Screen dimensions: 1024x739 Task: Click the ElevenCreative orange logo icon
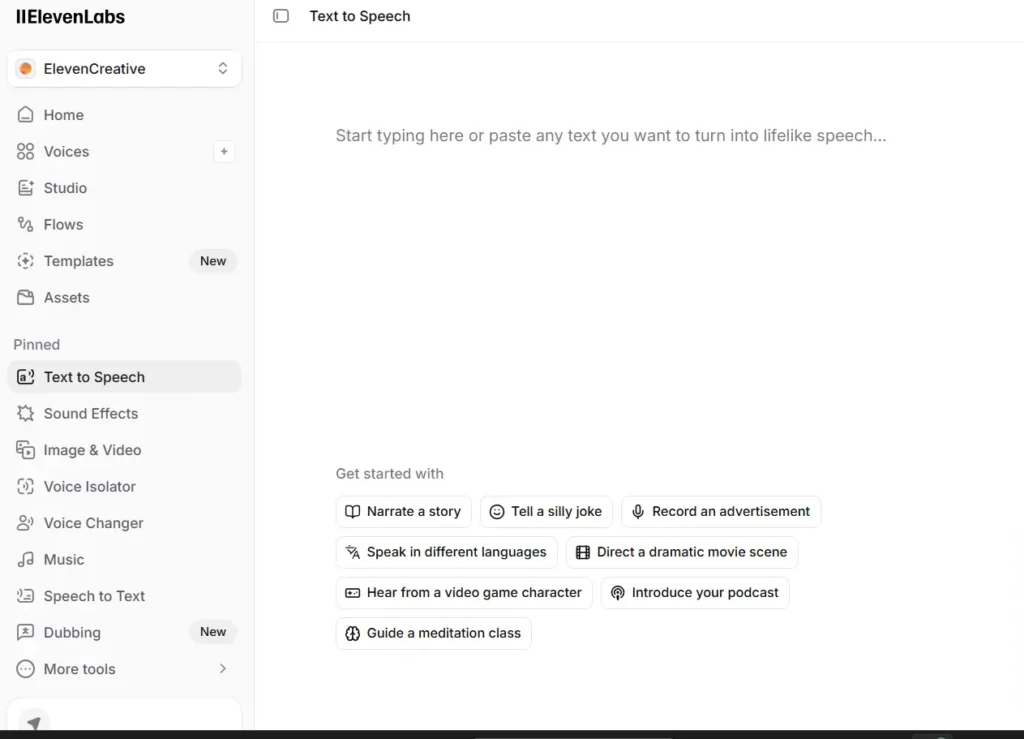(25, 69)
